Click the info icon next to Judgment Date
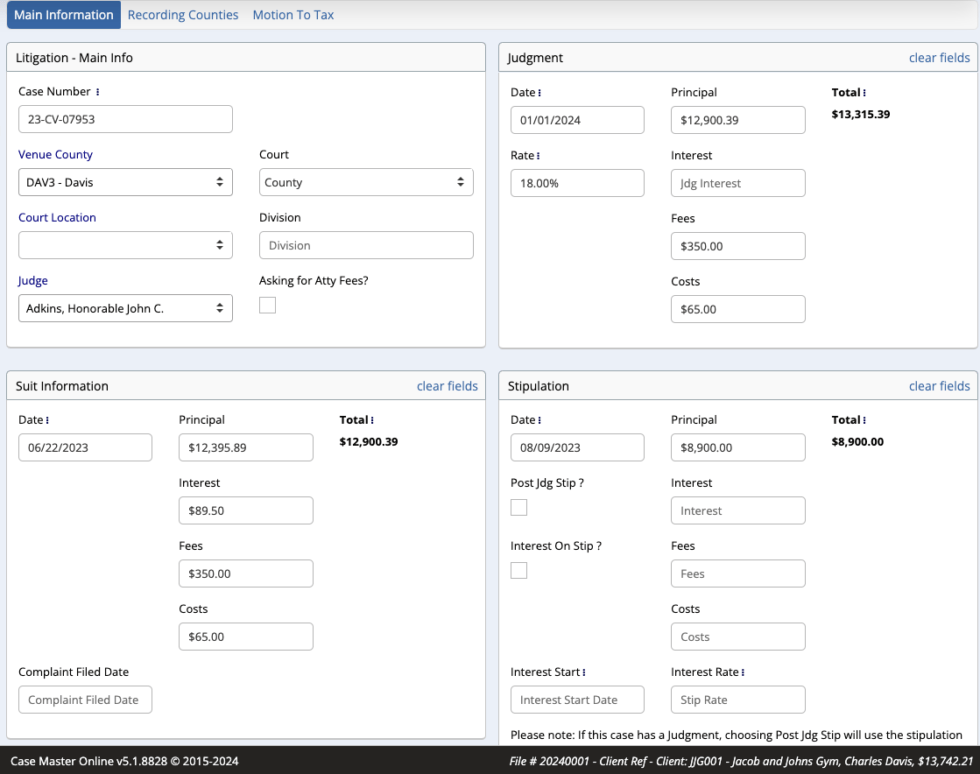Image resolution: width=980 pixels, height=774 pixels. pyautogui.click(x=538, y=92)
